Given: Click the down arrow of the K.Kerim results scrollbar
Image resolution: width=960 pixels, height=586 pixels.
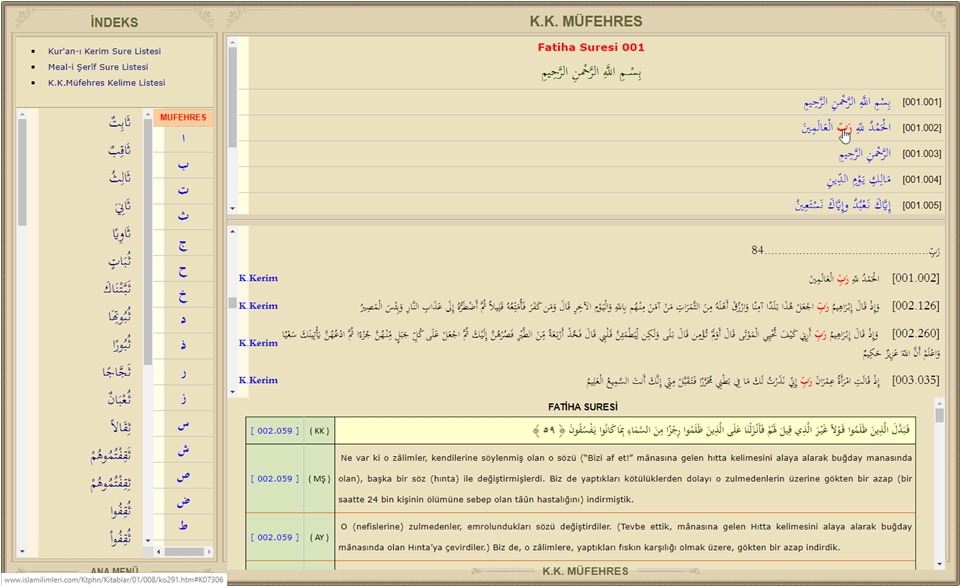Looking at the screenshot, I should point(233,392).
